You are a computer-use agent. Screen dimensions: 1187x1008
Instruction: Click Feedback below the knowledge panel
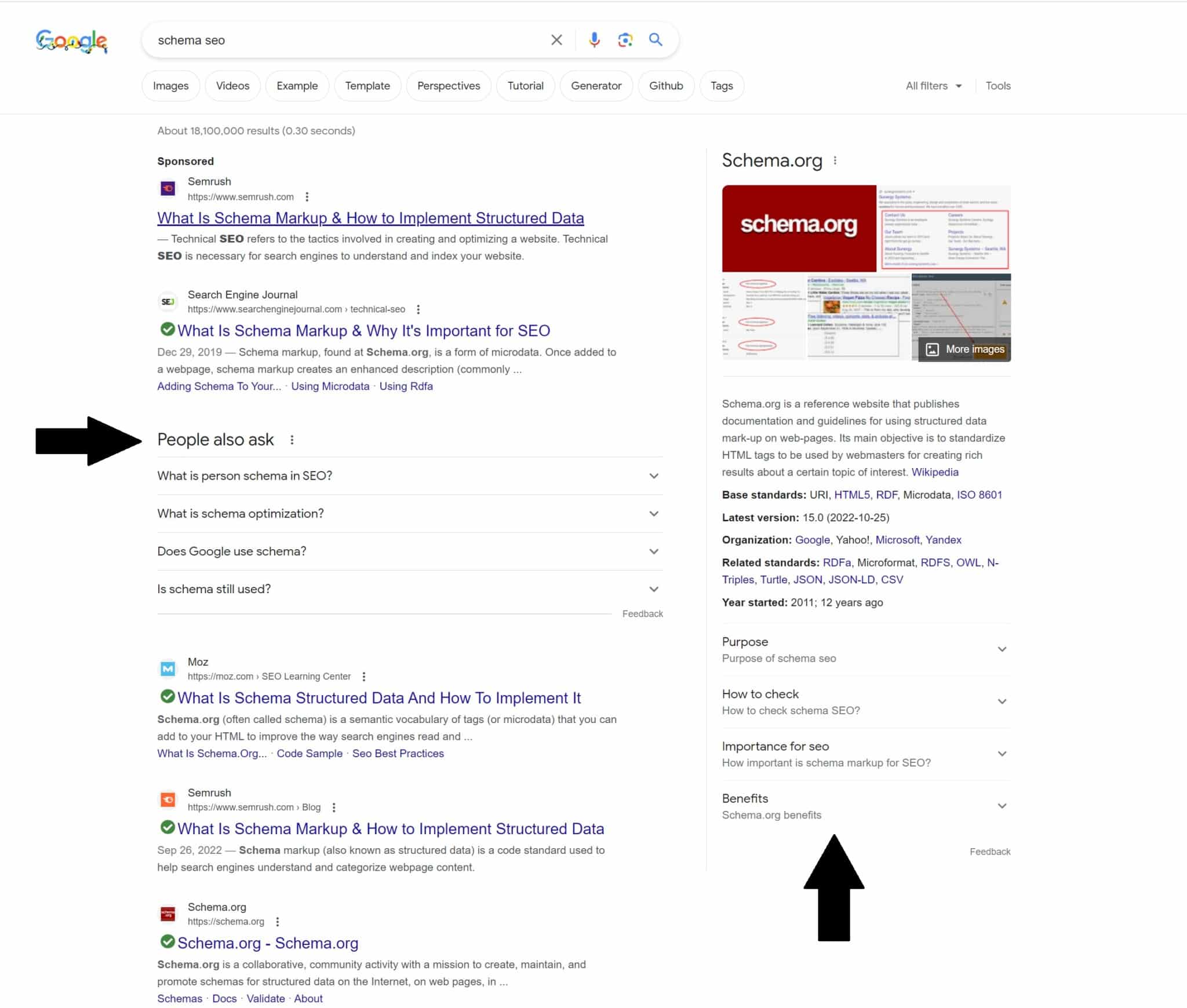point(990,852)
